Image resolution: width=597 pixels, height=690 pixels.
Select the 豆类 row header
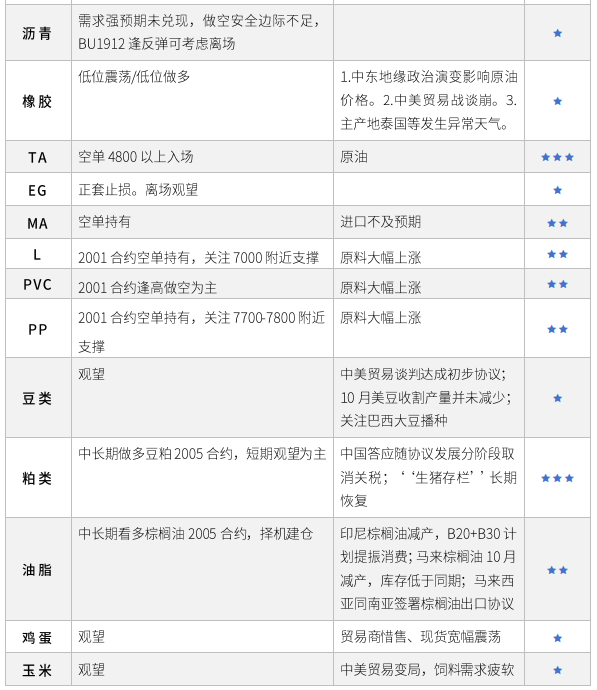click(38, 398)
